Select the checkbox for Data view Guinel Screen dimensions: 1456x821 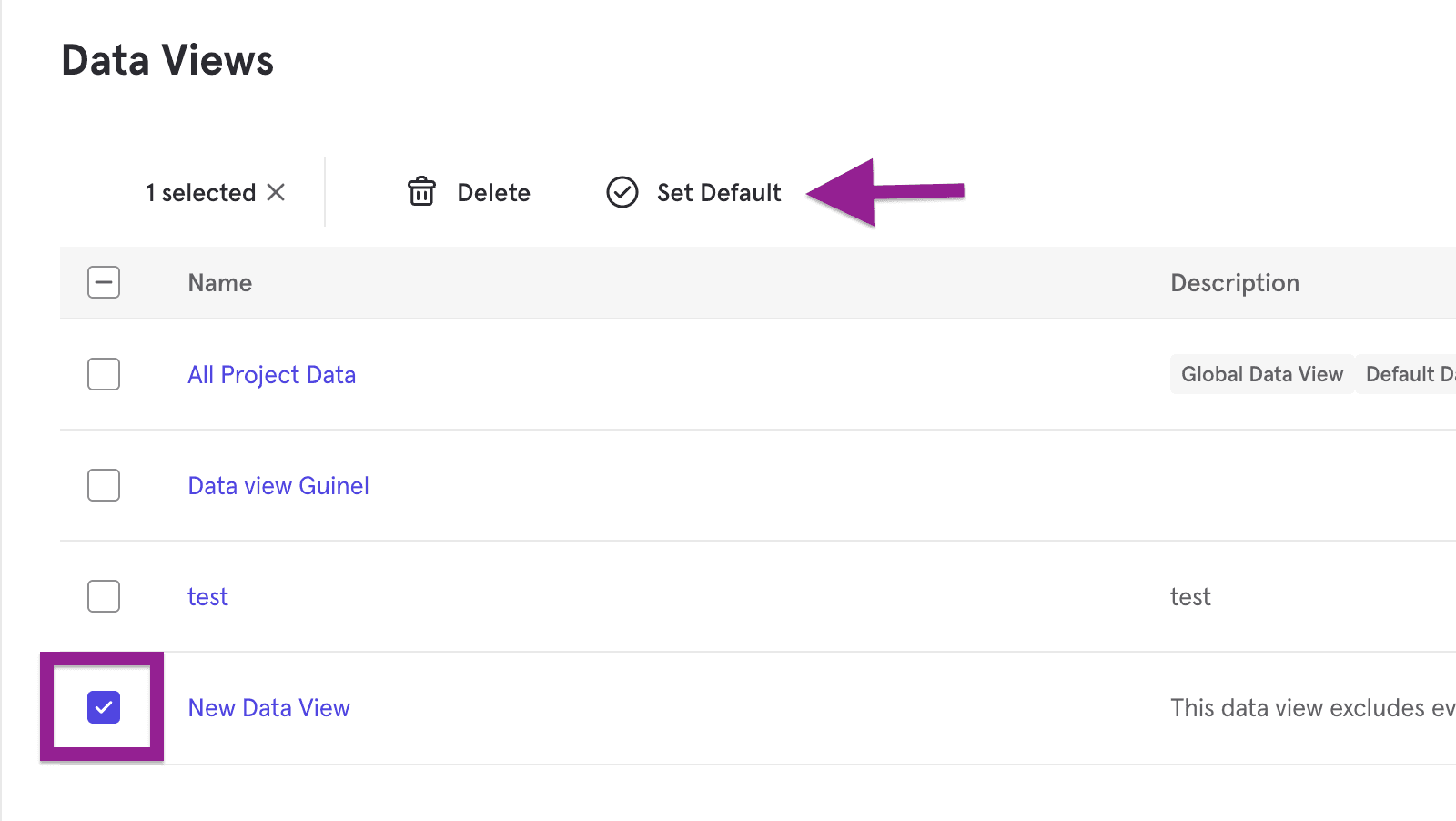(104, 485)
